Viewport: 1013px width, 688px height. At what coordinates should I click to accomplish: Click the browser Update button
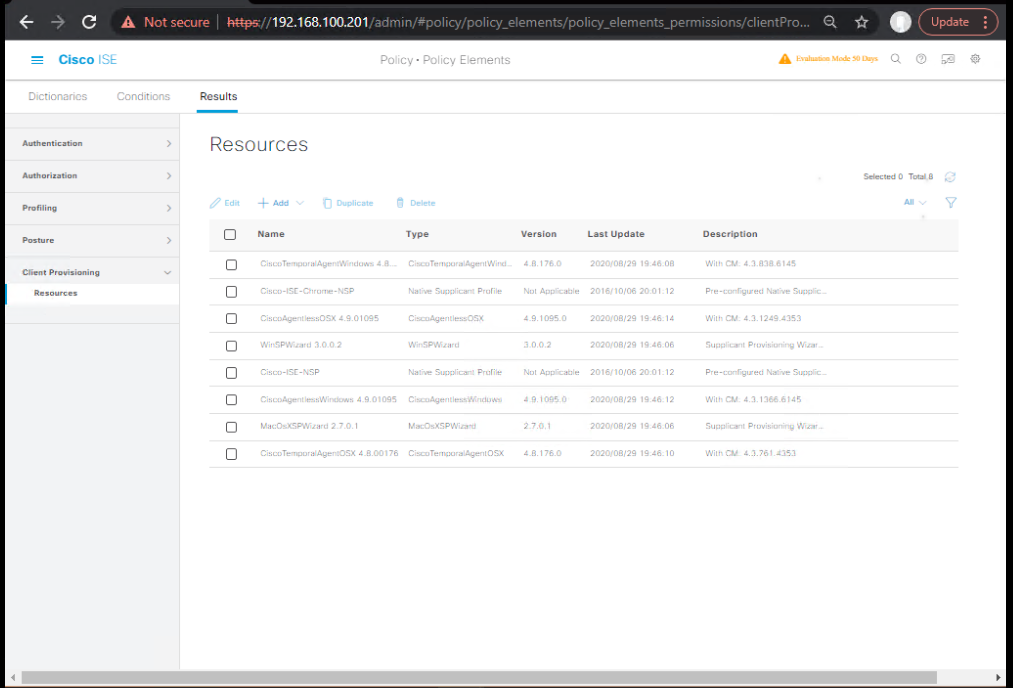(950, 22)
